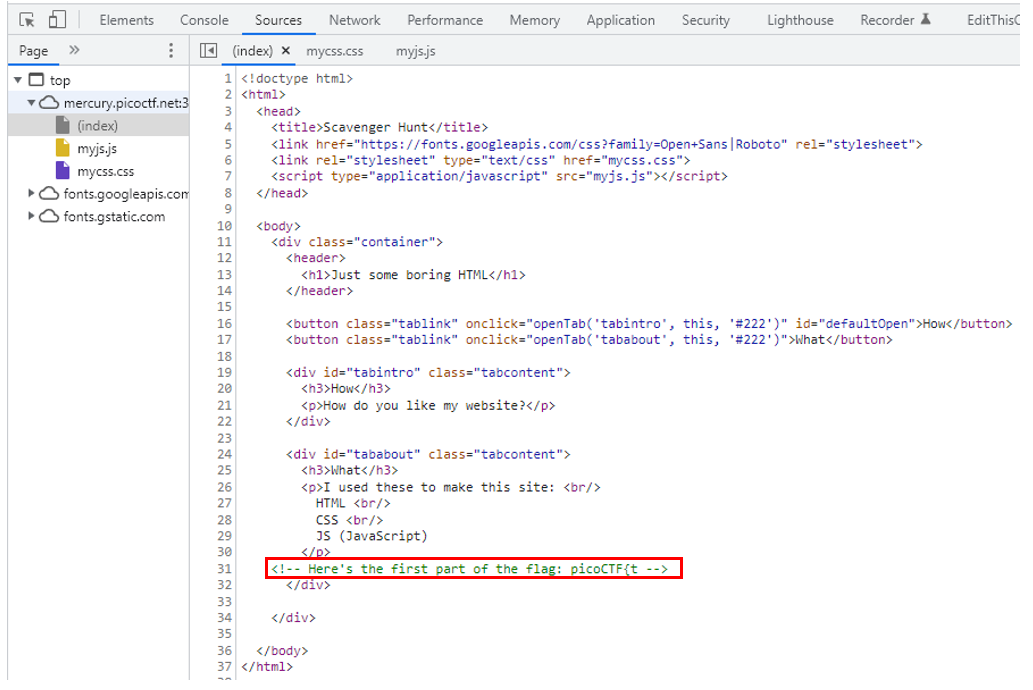Go to the Performance tab
Viewport: 1033px width, 690px height.
point(445,20)
